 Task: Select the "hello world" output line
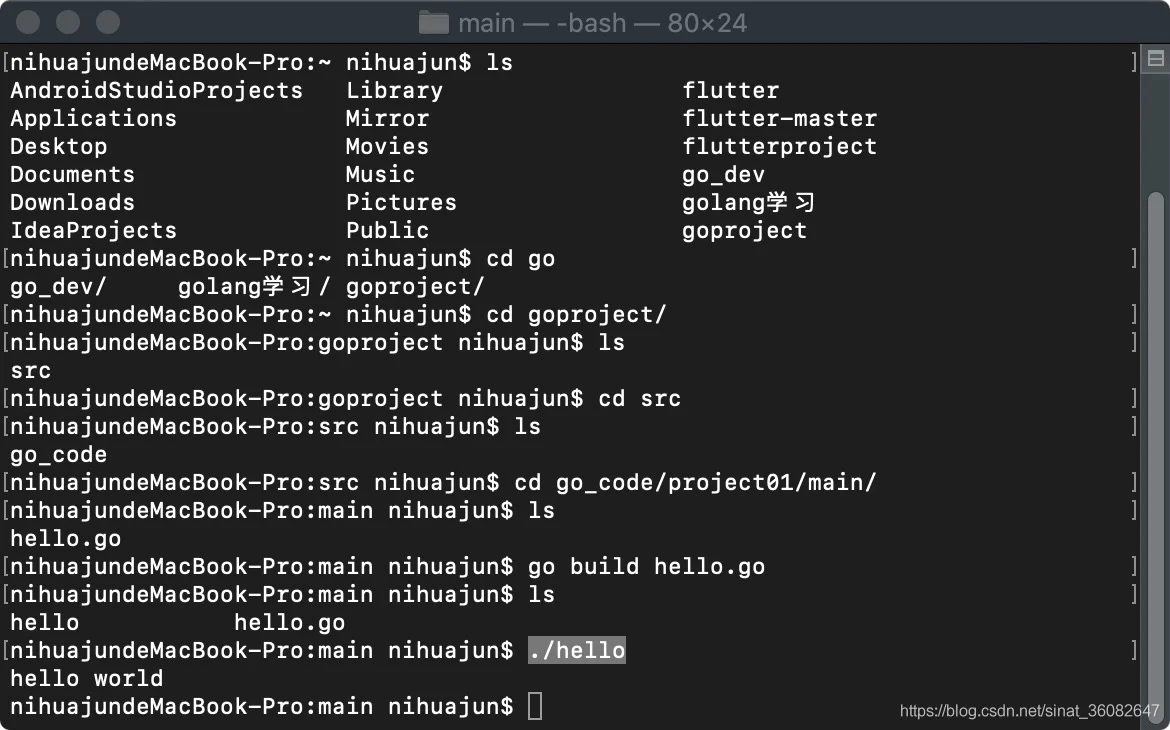(86, 679)
